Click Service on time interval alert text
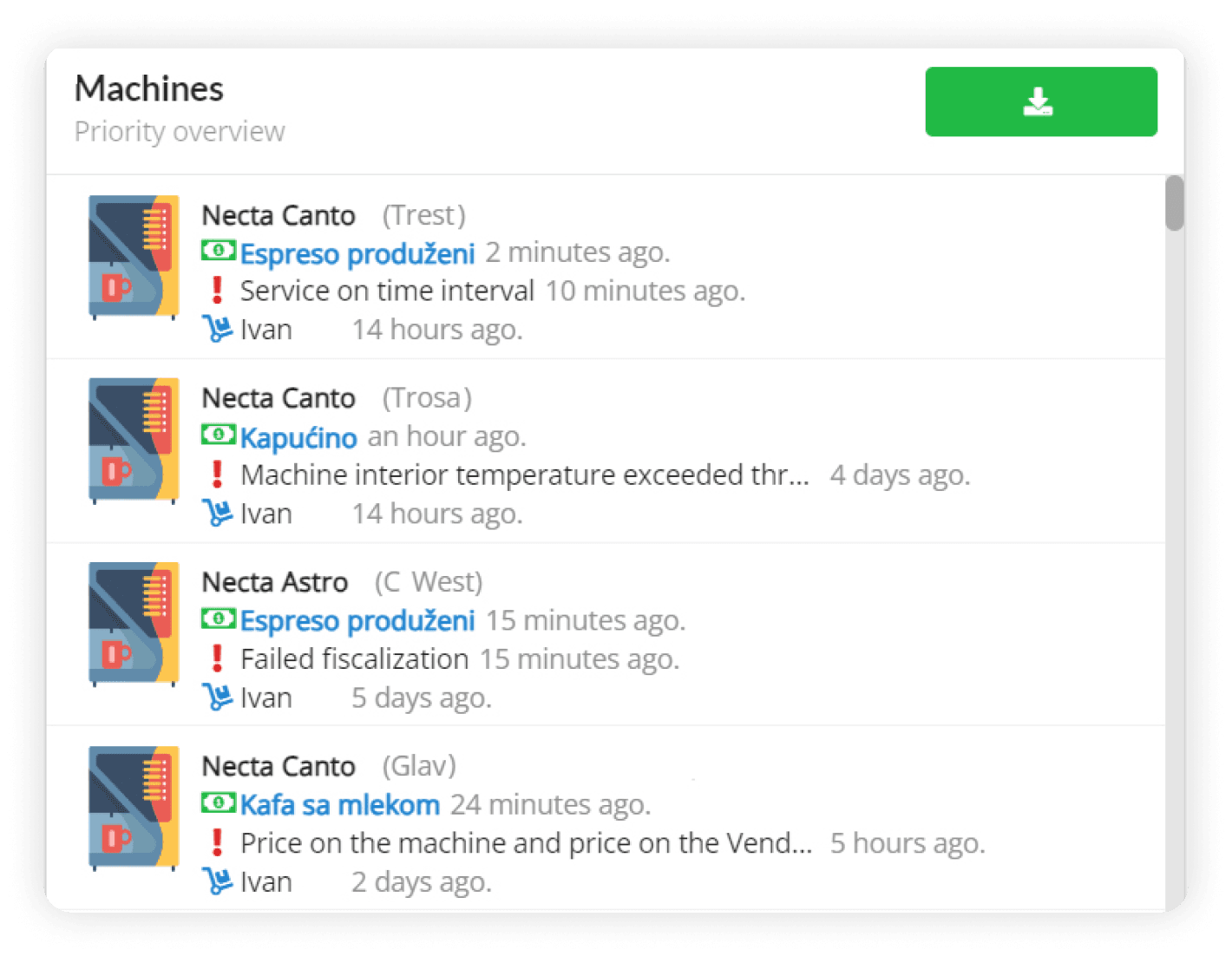Viewport: 1232px width, 956px height. pyautogui.click(x=387, y=291)
